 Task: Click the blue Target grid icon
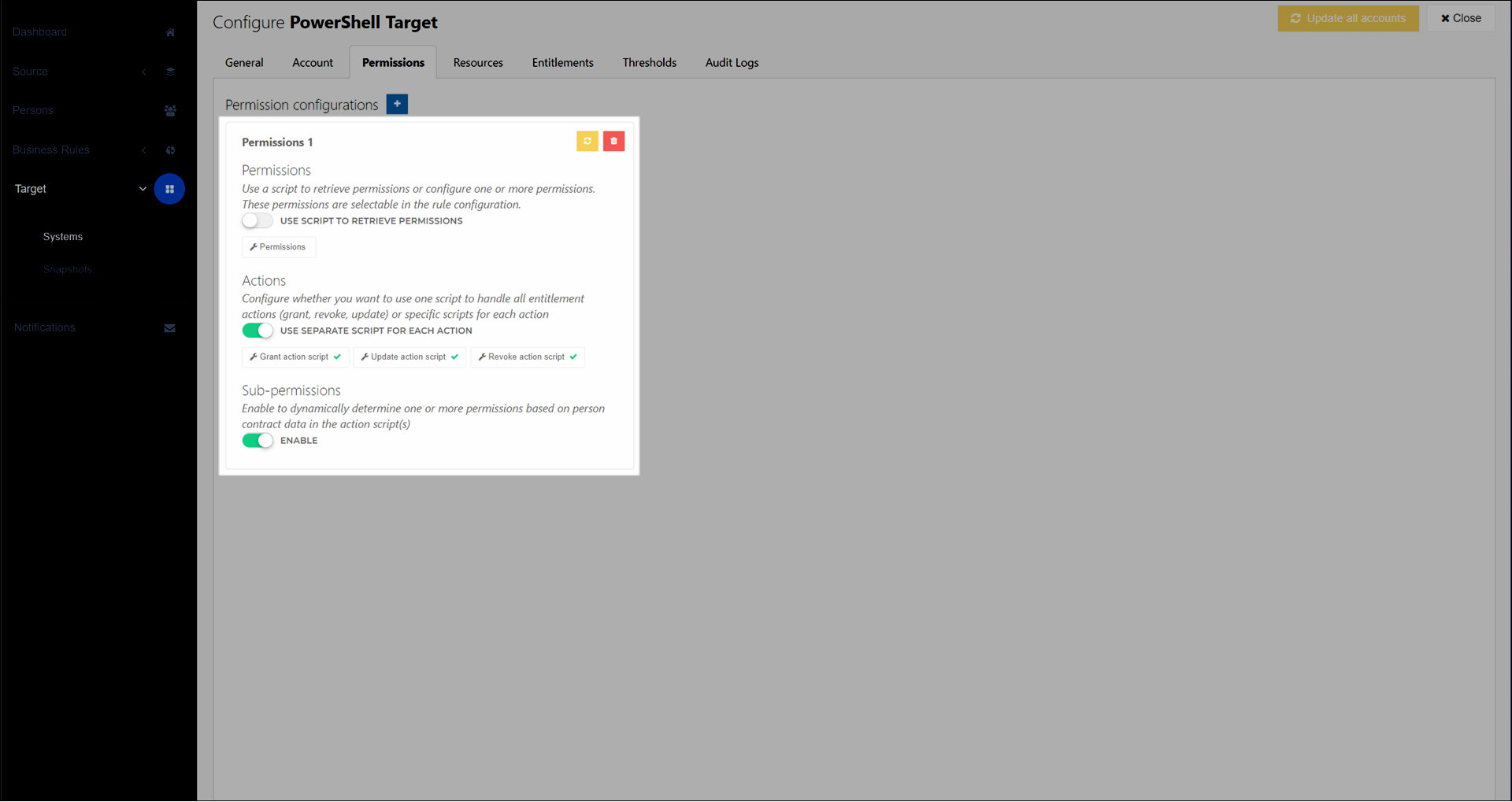pyautogui.click(x=169, y=189)
